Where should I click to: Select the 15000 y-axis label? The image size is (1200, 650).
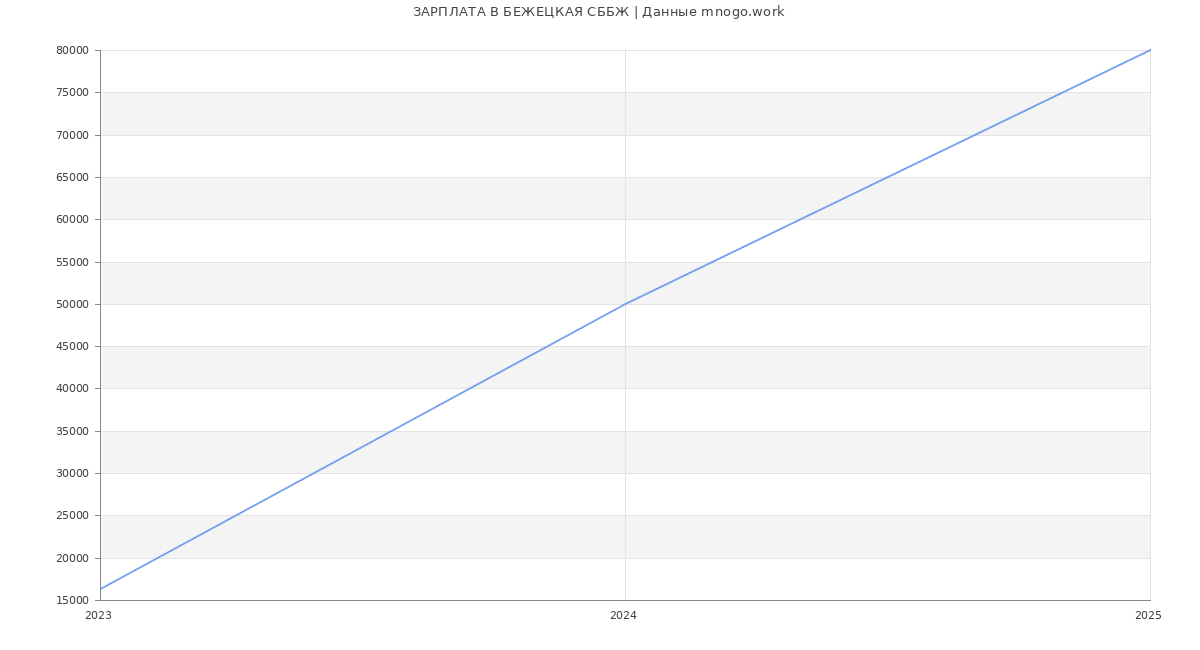(72, 601)
